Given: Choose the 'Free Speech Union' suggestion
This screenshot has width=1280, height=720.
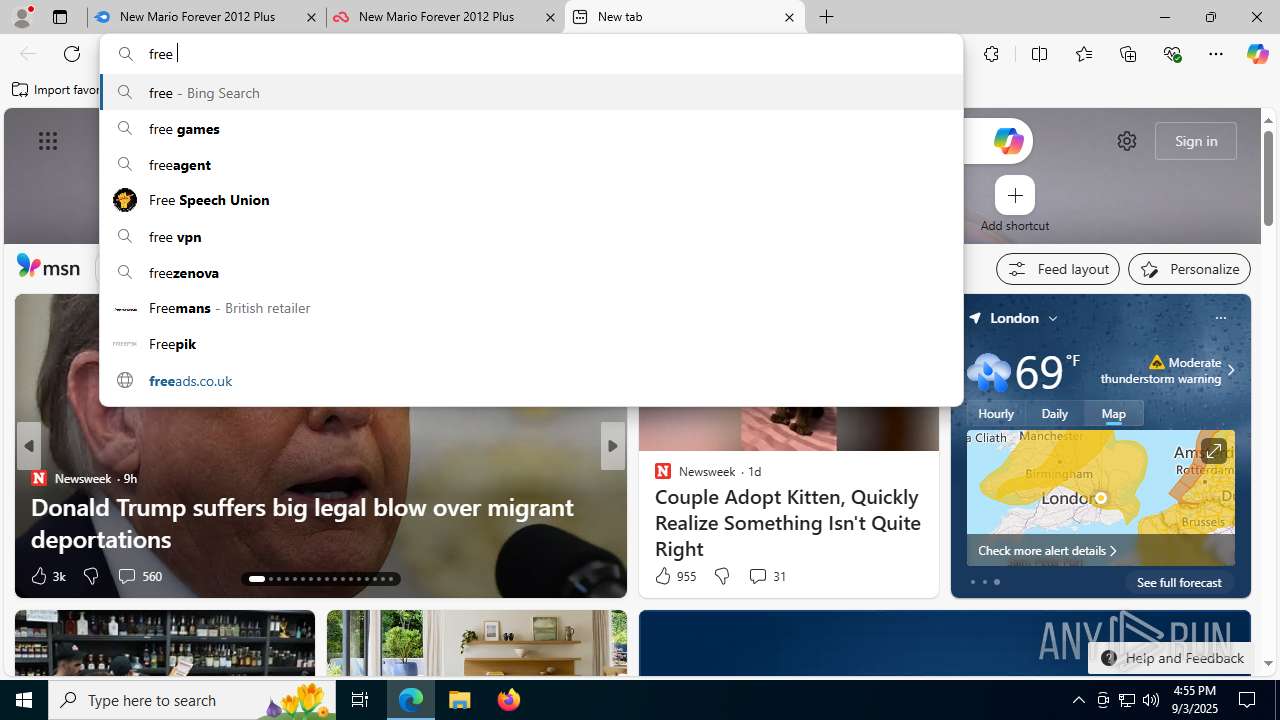Looking at the screenshot, I should pos(531,200).
